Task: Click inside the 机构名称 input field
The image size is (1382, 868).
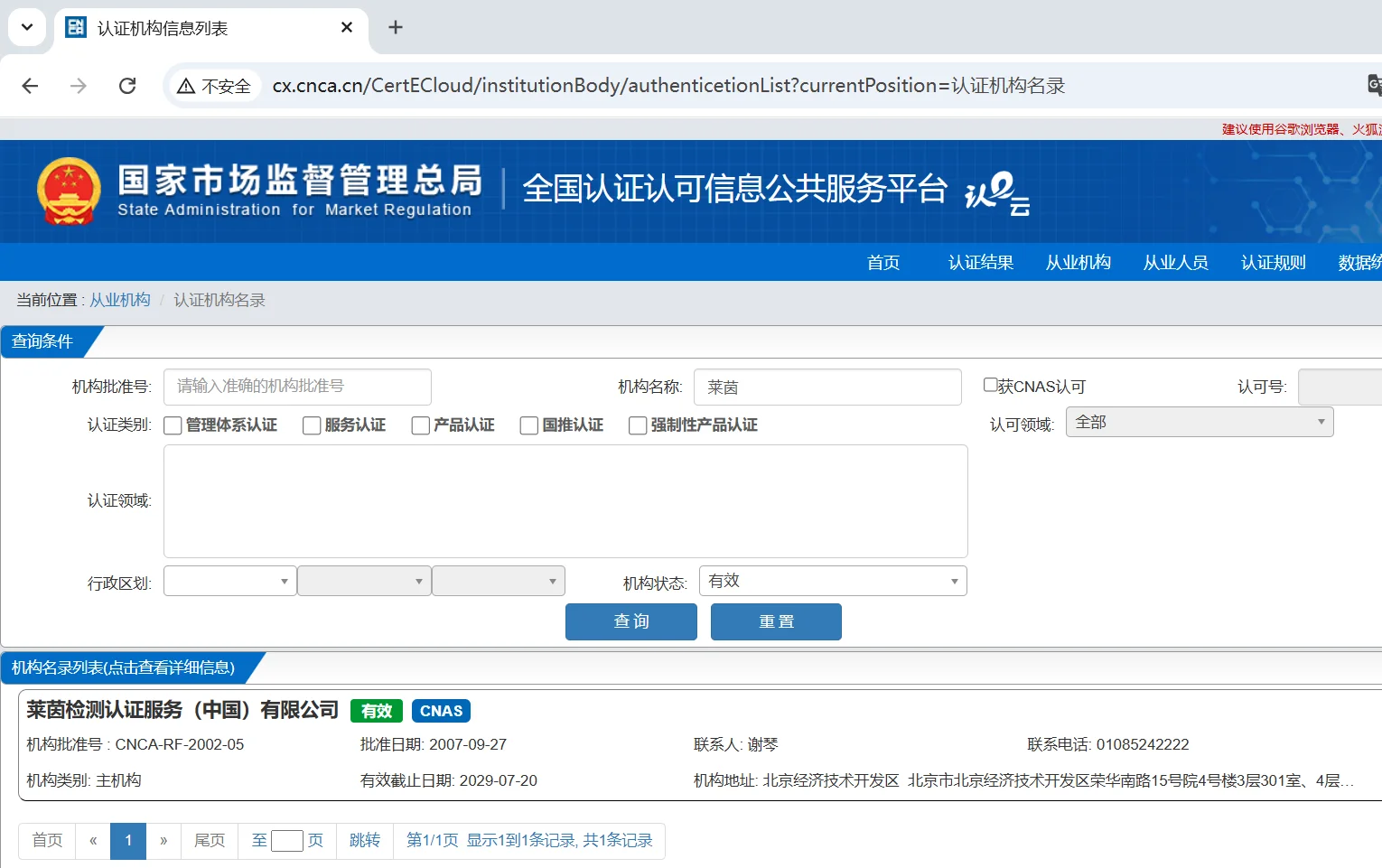Action: point(826,387)
